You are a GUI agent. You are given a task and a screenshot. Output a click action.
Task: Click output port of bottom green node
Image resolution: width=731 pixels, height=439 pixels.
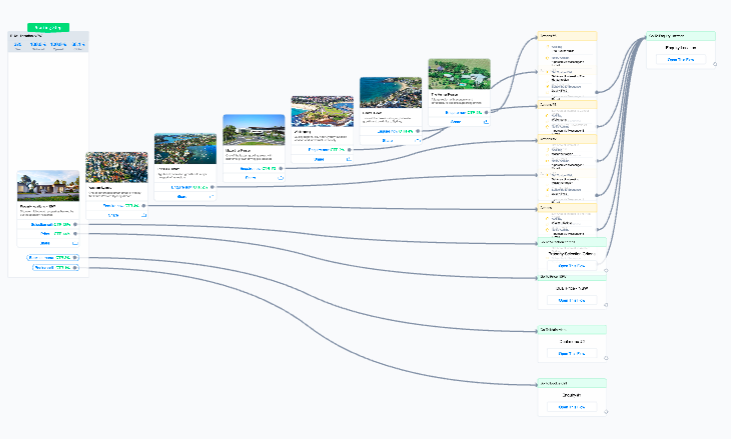pyautogui.click(x=606, y=412)
